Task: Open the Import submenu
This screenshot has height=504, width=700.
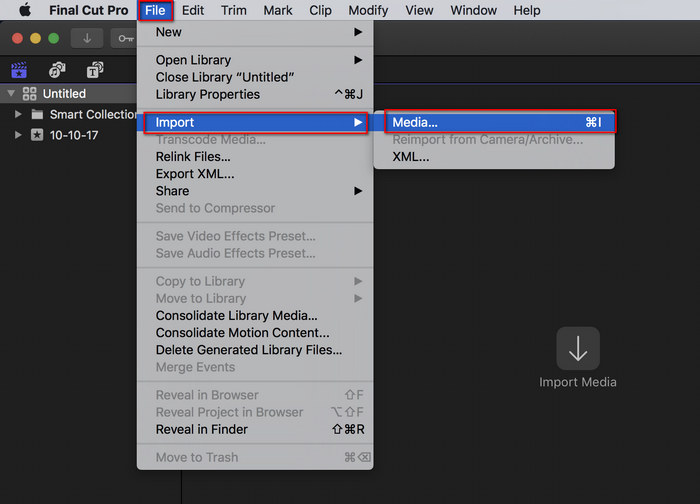Action: click(255, 122)
